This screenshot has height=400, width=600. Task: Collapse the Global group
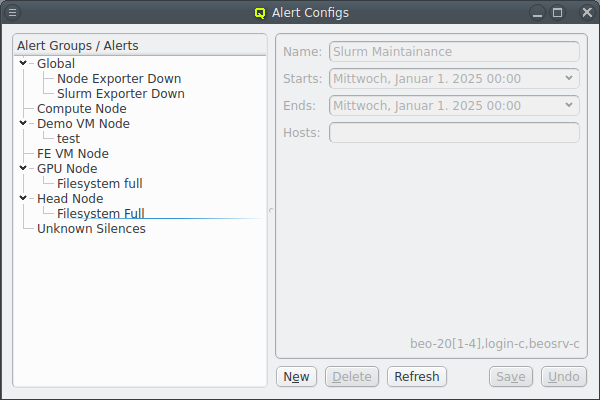tap(23, 63)
